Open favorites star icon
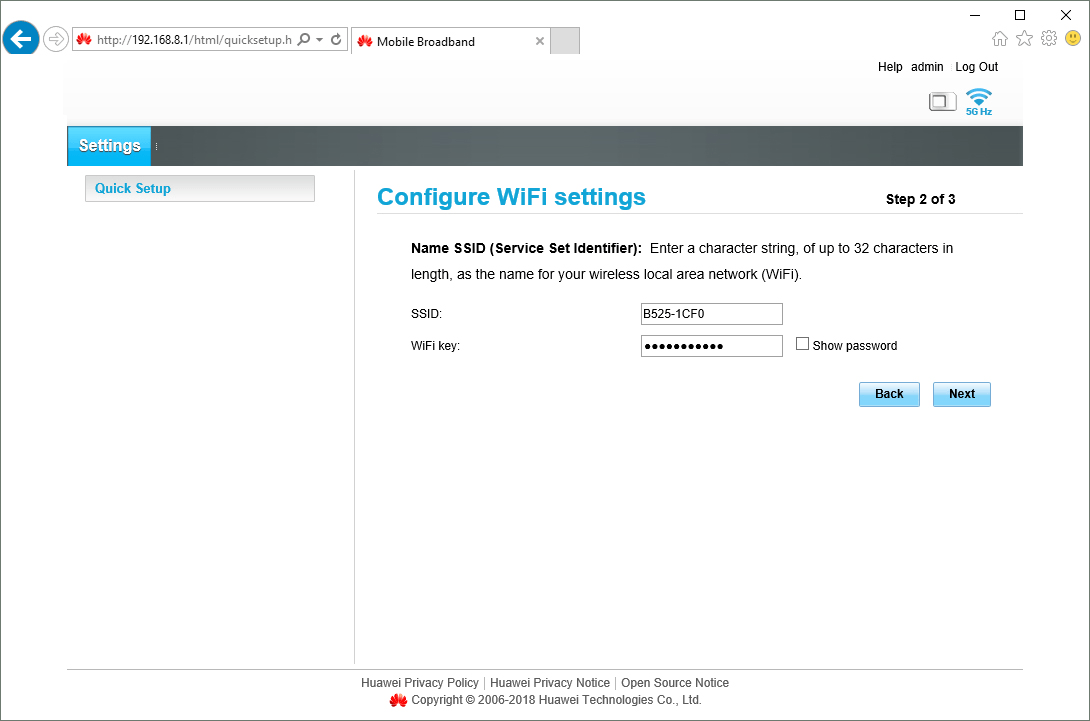This screenshot has width=1090, height=721. (1024, 39)
